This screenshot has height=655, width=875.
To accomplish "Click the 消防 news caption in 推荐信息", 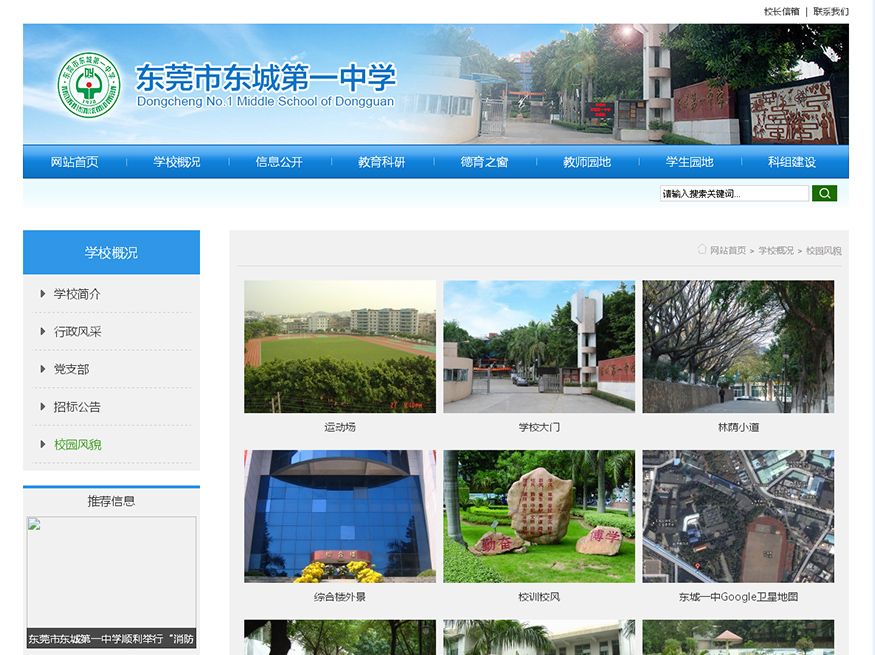I will click(x=112, y=638).
